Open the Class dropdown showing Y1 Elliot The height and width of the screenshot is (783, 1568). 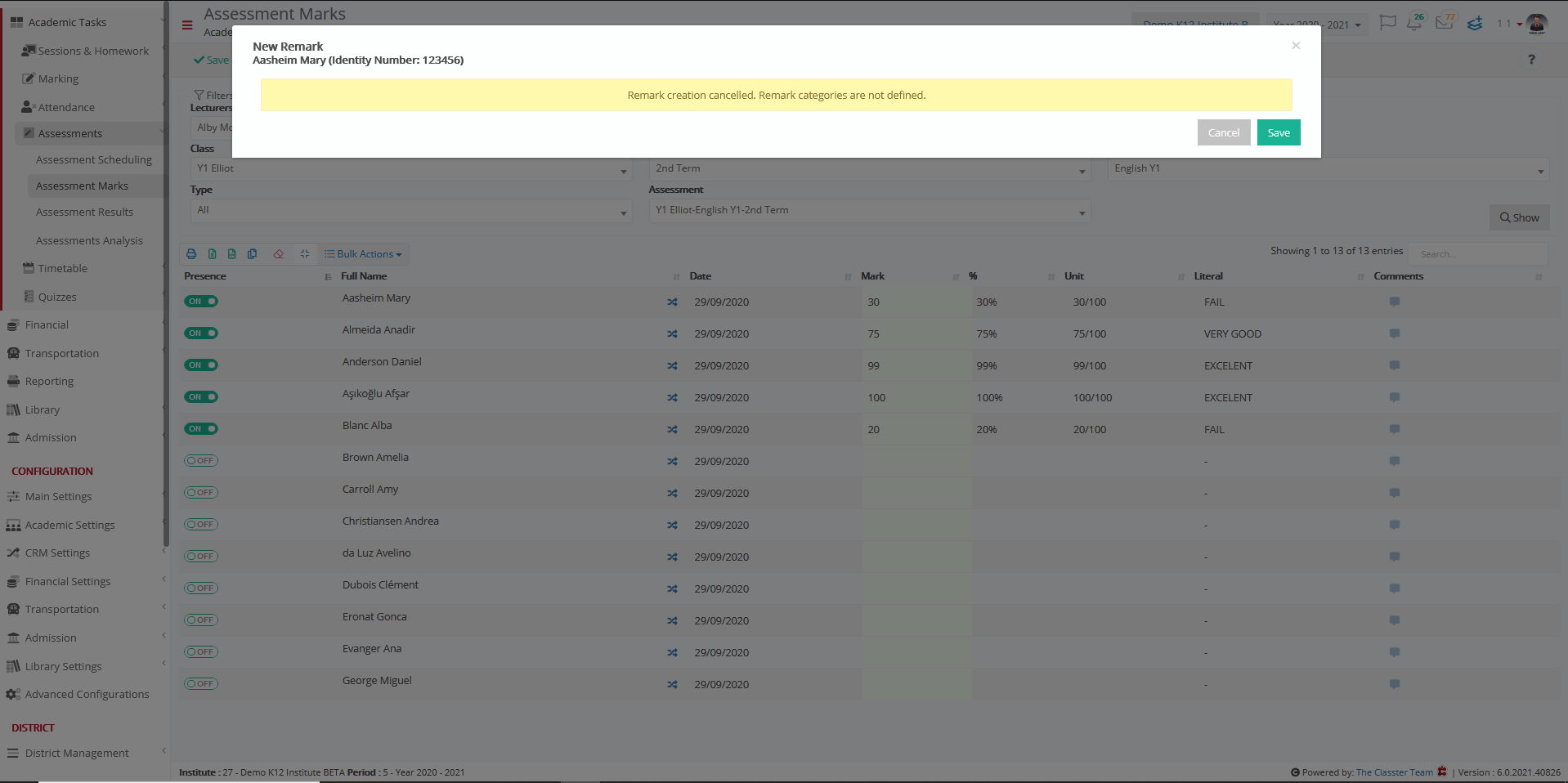(x=411, y=169)
